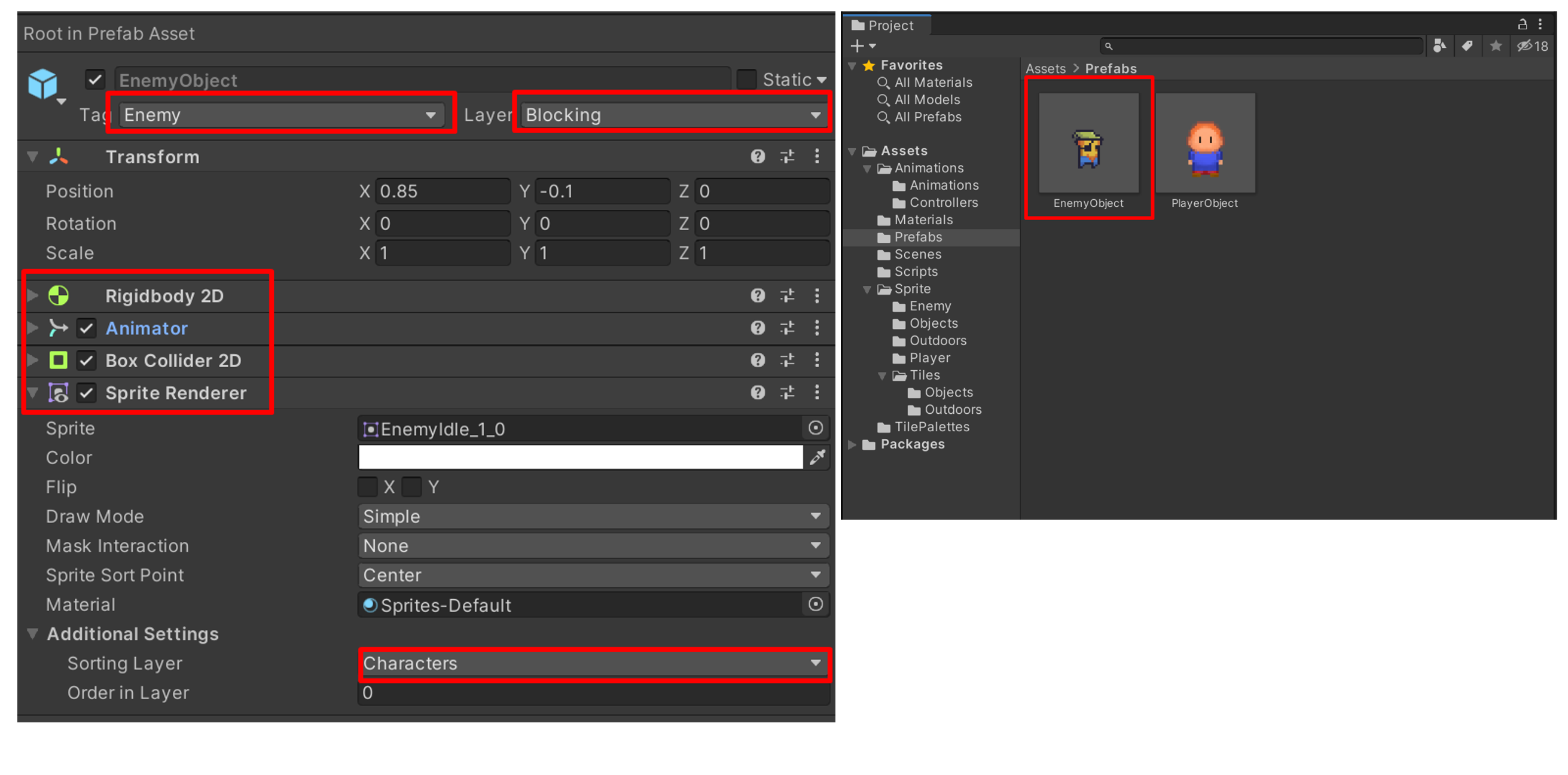Viewport: 1568px width, 775px height.
Task: Click the color eyedropper icon
Action: coord(817,458)
